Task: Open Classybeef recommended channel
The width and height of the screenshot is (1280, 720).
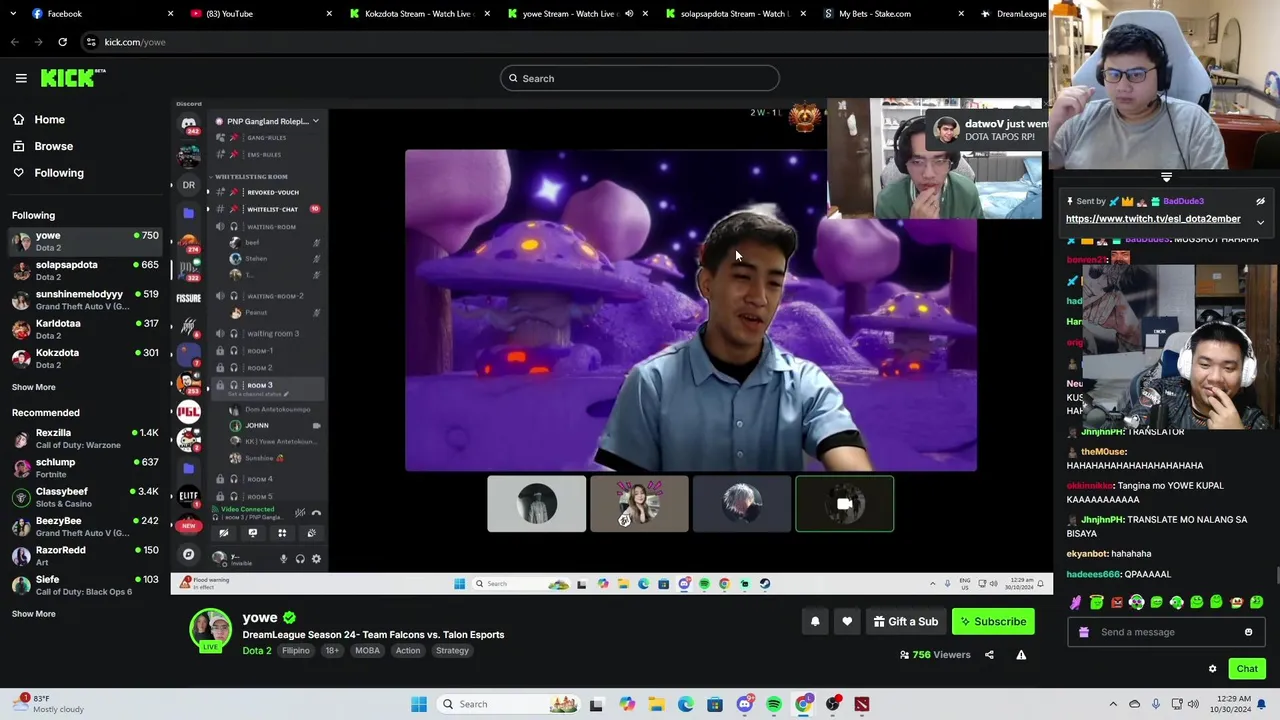Action: (x=85, y=497)
